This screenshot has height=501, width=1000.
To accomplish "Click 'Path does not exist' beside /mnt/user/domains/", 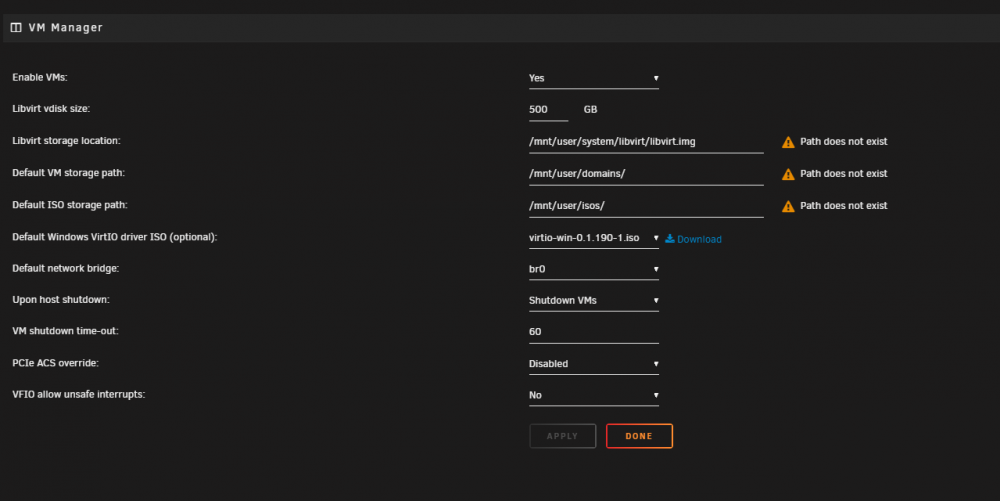I will click(x=844, y=173).
